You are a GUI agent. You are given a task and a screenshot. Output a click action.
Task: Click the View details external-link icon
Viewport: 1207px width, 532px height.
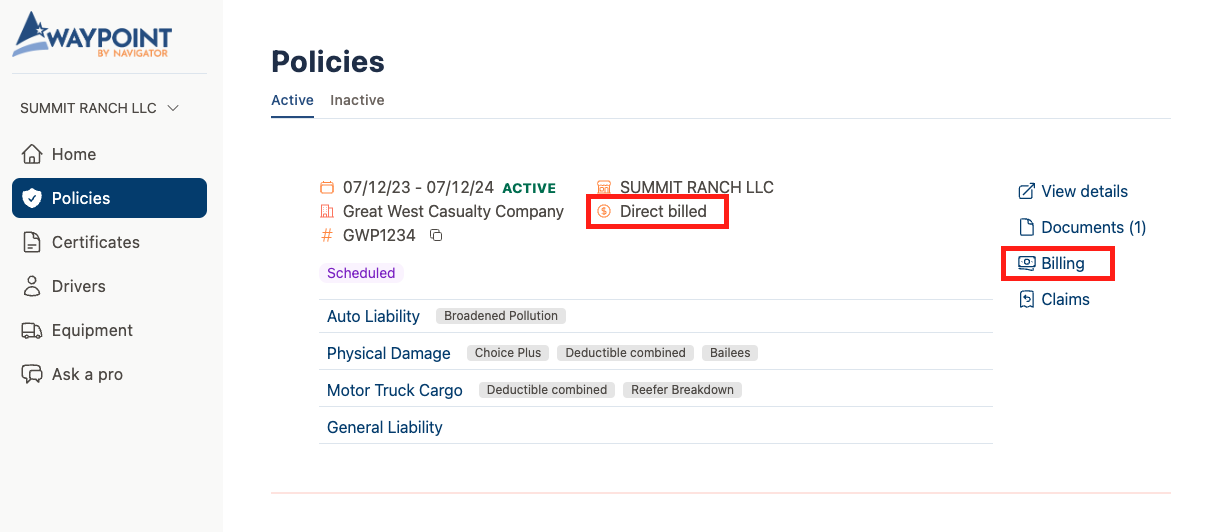click(x=1026, y=191)
